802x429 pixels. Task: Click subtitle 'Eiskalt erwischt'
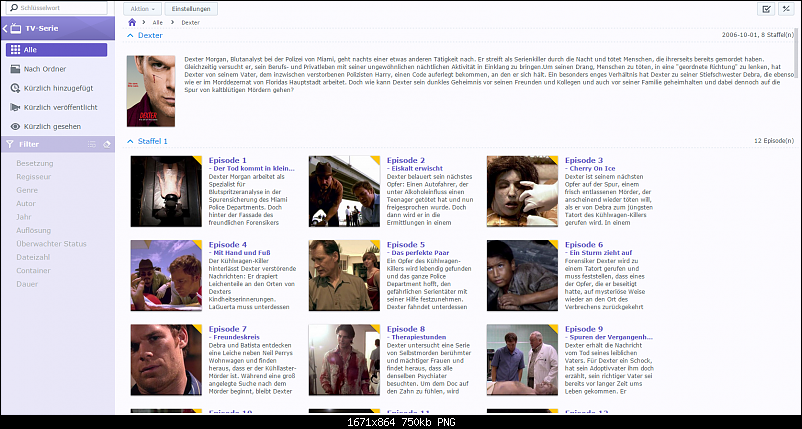(x=417, y=168)
